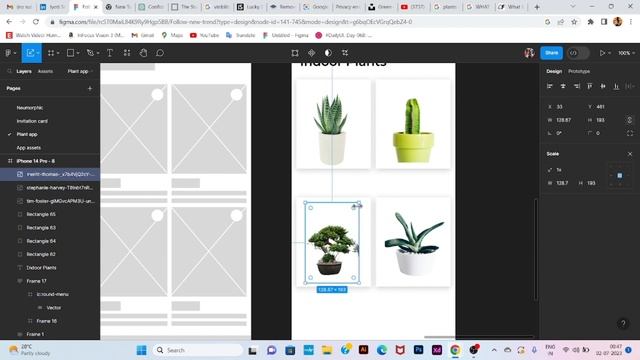Toggle the Dev Mode switch

click(x=578, y=53)
